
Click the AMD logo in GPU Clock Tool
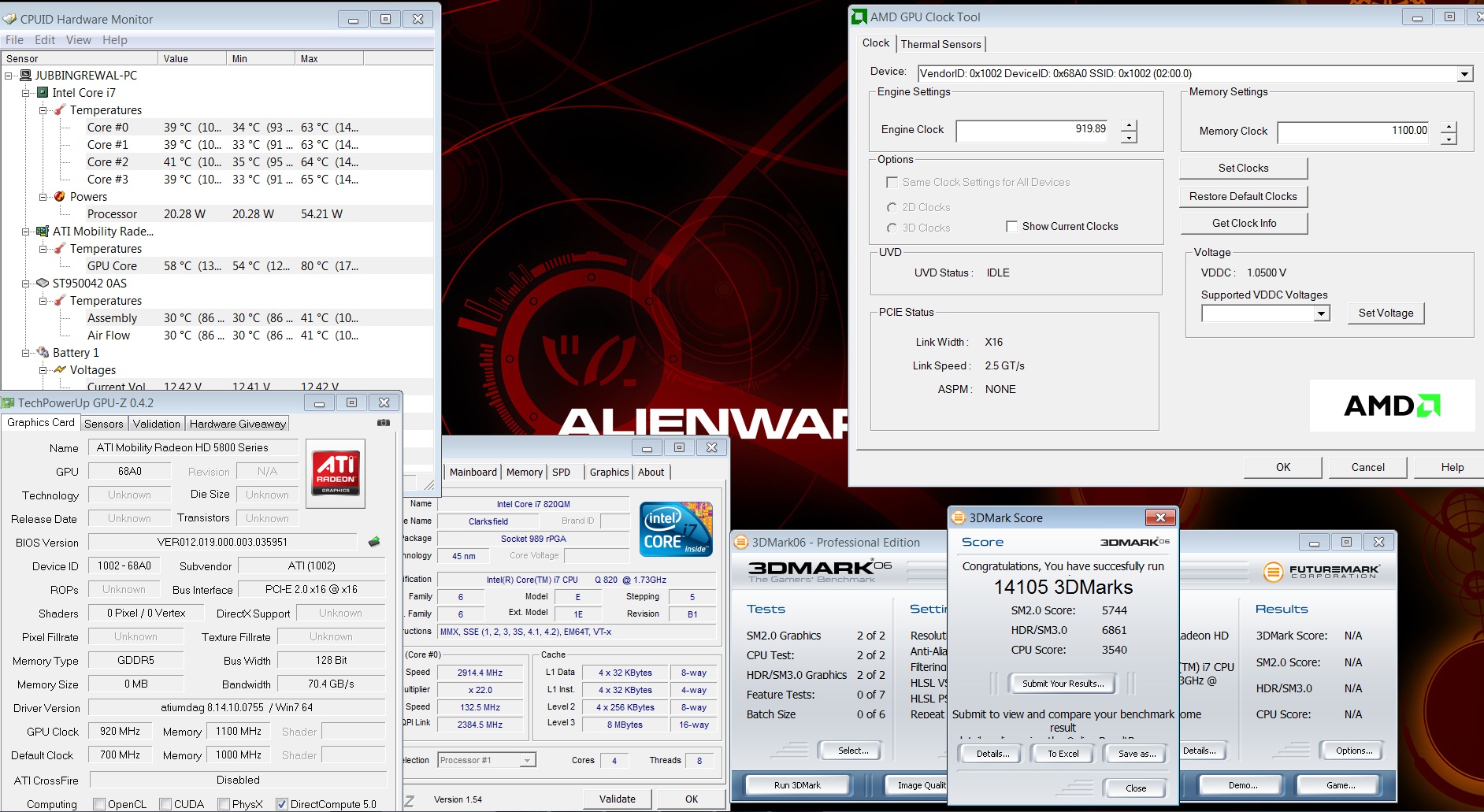[1392, 406]
